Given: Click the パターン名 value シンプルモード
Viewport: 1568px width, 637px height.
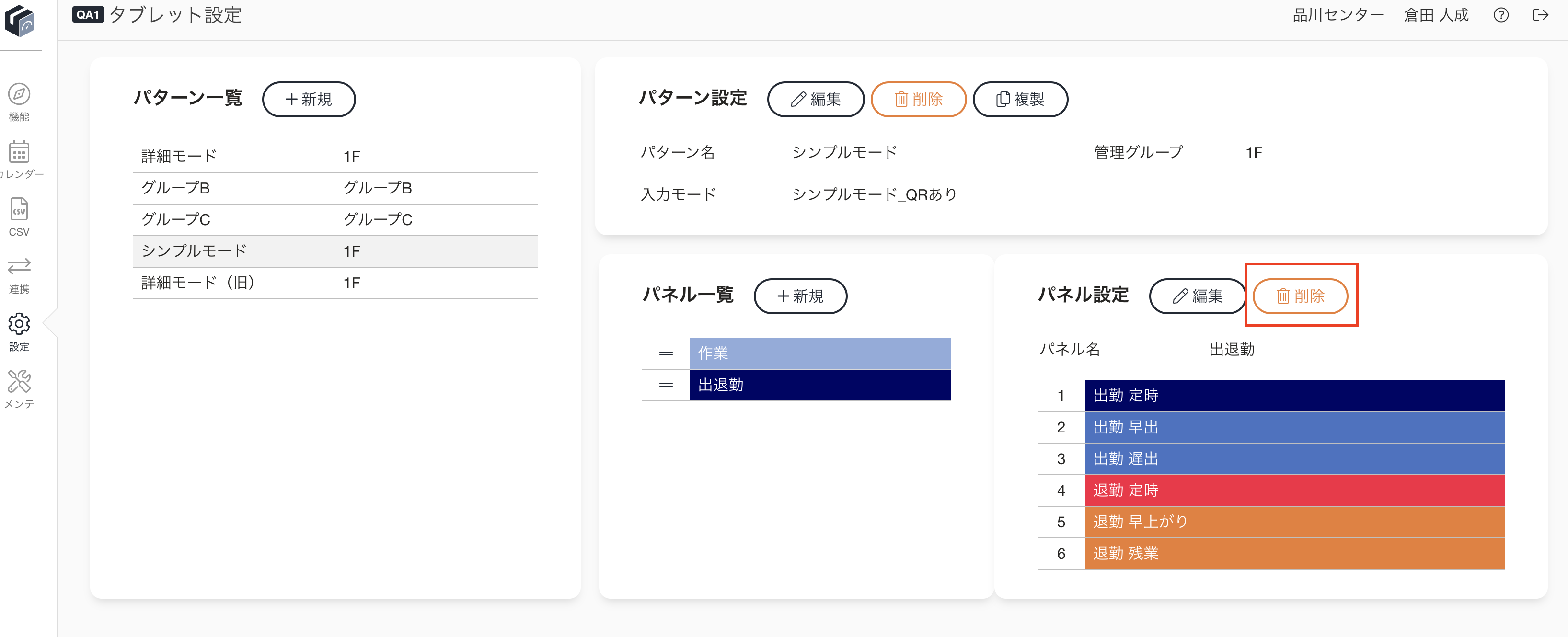Looking at the screenshot, I should pyautogui.click(x=845, y=152).
